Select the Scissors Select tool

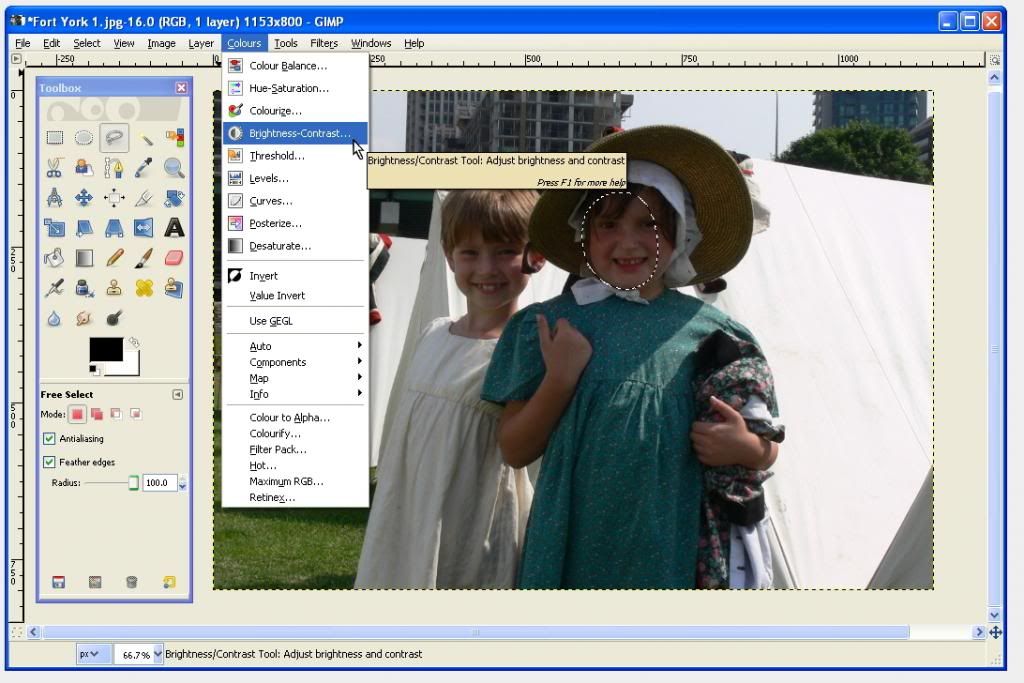click(54, 168)
